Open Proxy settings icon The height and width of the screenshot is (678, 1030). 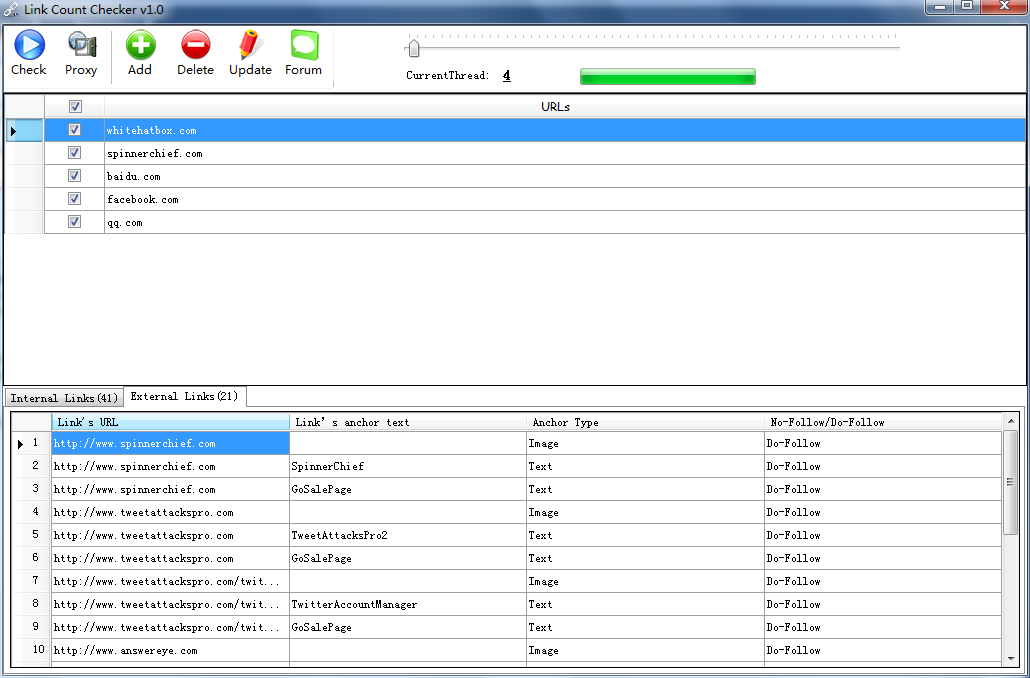pos(81,45)
